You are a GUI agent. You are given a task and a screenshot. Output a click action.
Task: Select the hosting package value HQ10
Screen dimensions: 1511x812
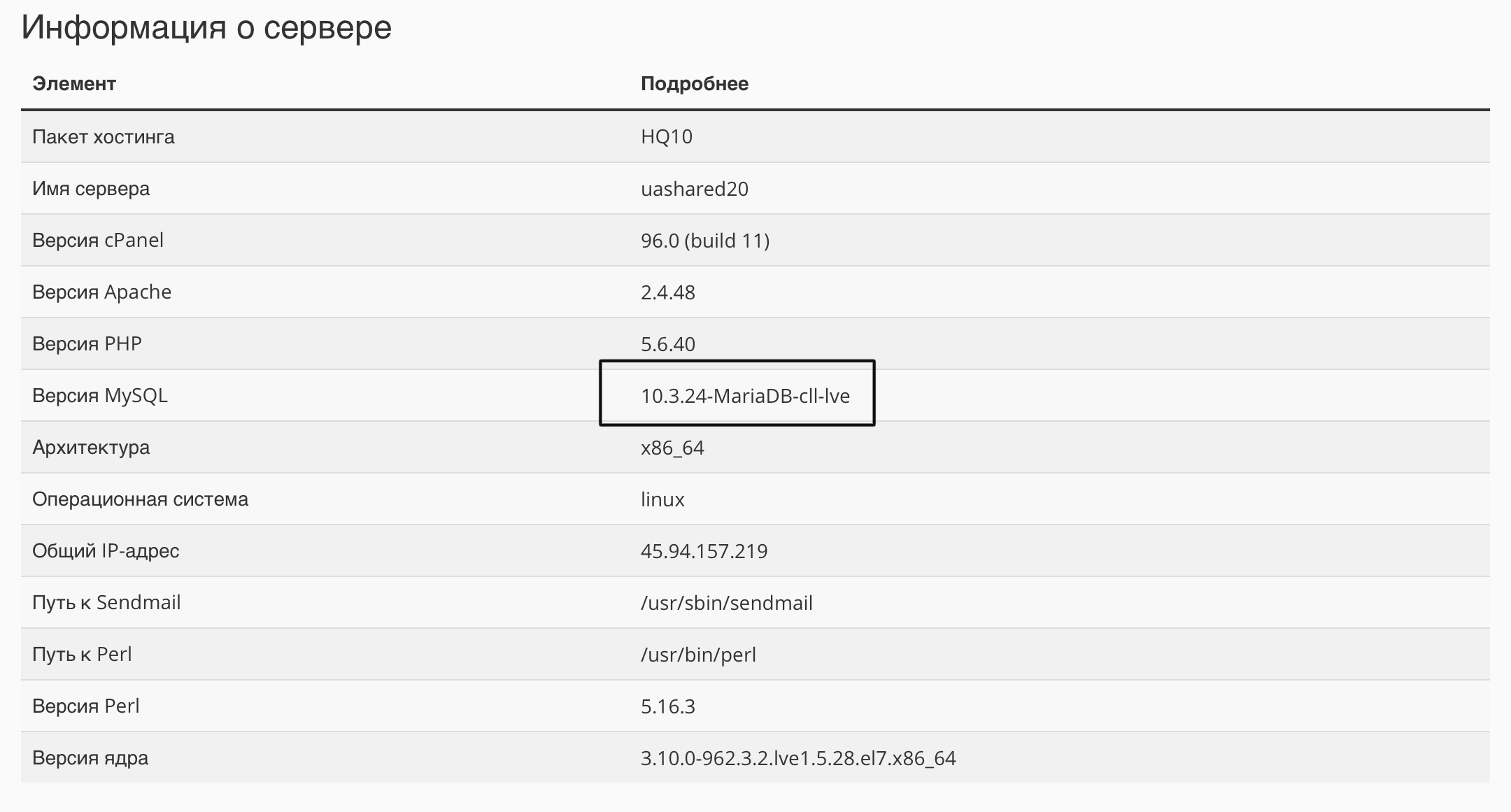pyautogui.click(x=667, y=136)
